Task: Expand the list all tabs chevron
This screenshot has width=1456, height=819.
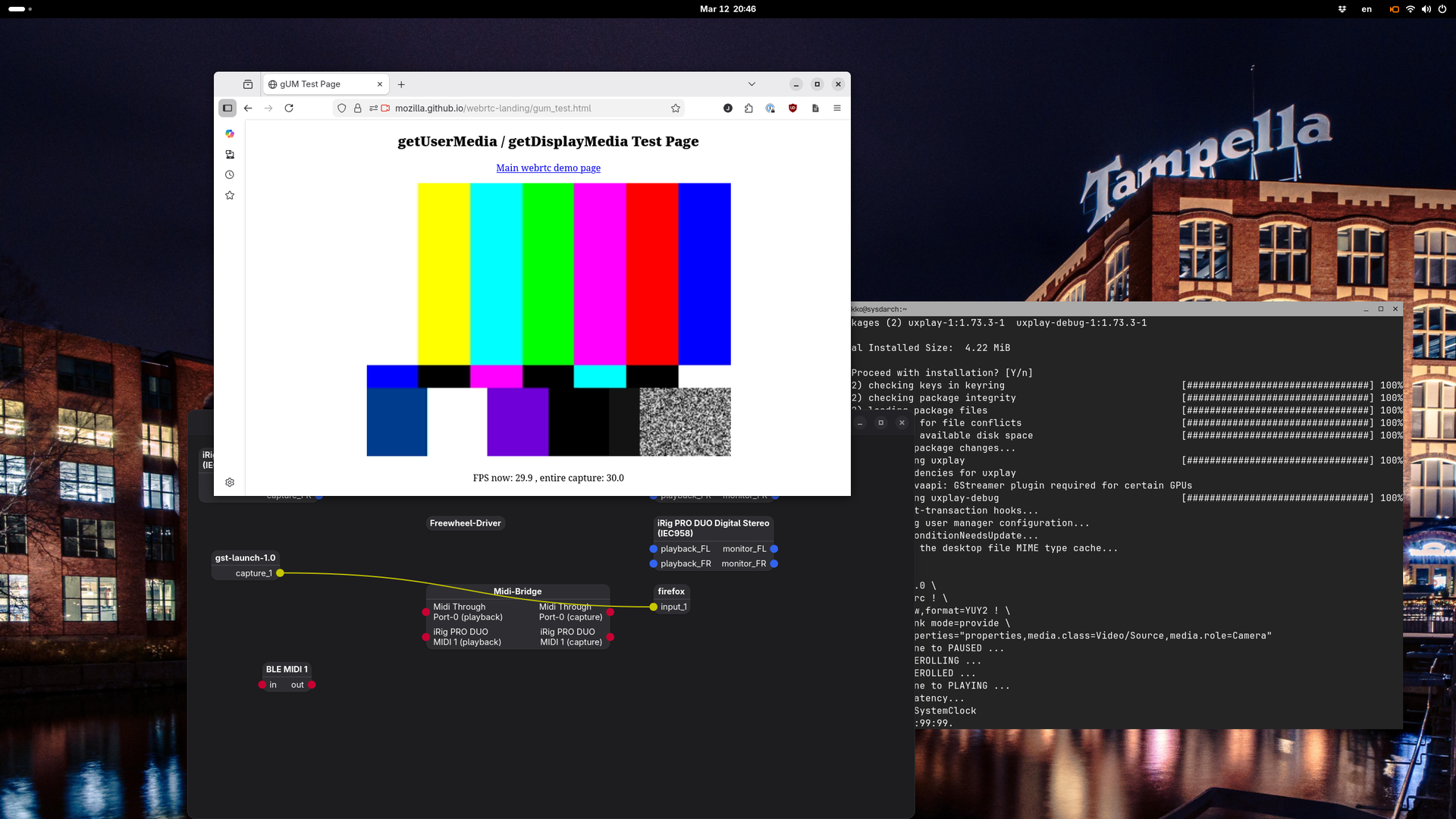Action: 752,84
